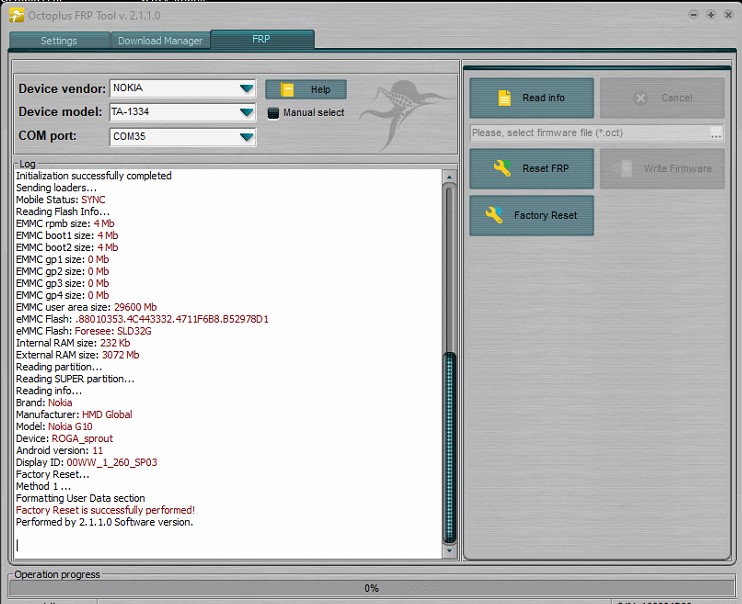The width and height of the screenshot is (742, 604).
Task: Click the Write Firmware phone icon
Action: [x=622, y=169]
